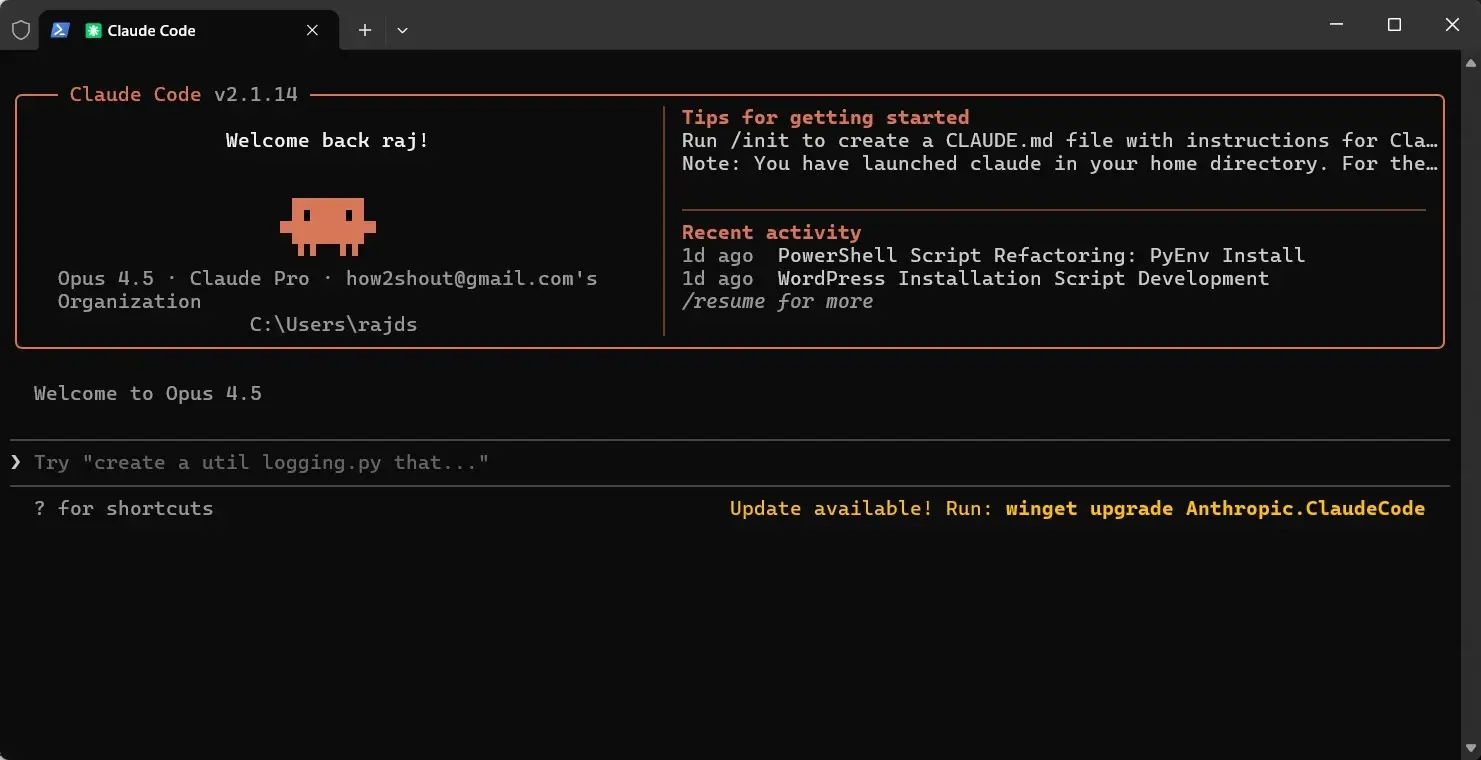The width and height of the screenshot is (1481, 760).
Task: Click the '? for shortcuts' hint text
Action: coord(124,508)
